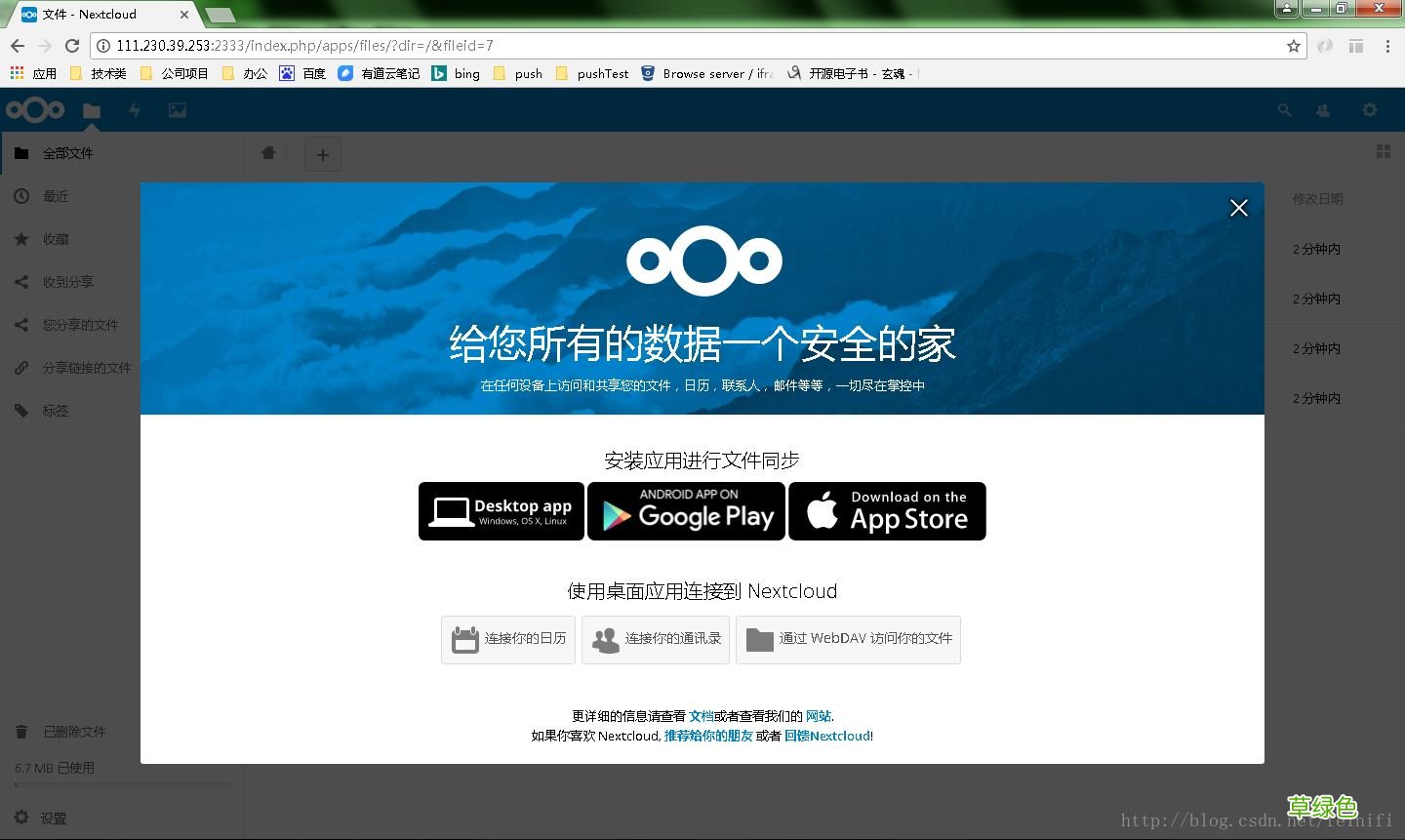Screen dimensions: 1405x840
Task: Click the home breadcrumb icon
Action: (268, 153)
